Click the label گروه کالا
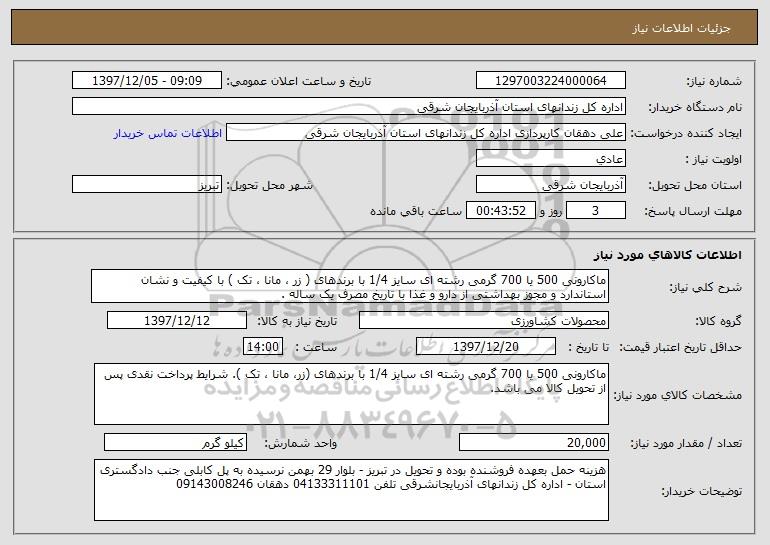Screen dimensions: 770x545 coord(719,321)
